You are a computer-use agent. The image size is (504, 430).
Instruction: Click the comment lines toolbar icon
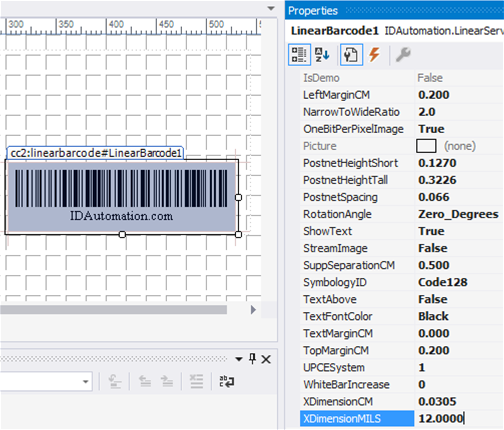point(196,381)
